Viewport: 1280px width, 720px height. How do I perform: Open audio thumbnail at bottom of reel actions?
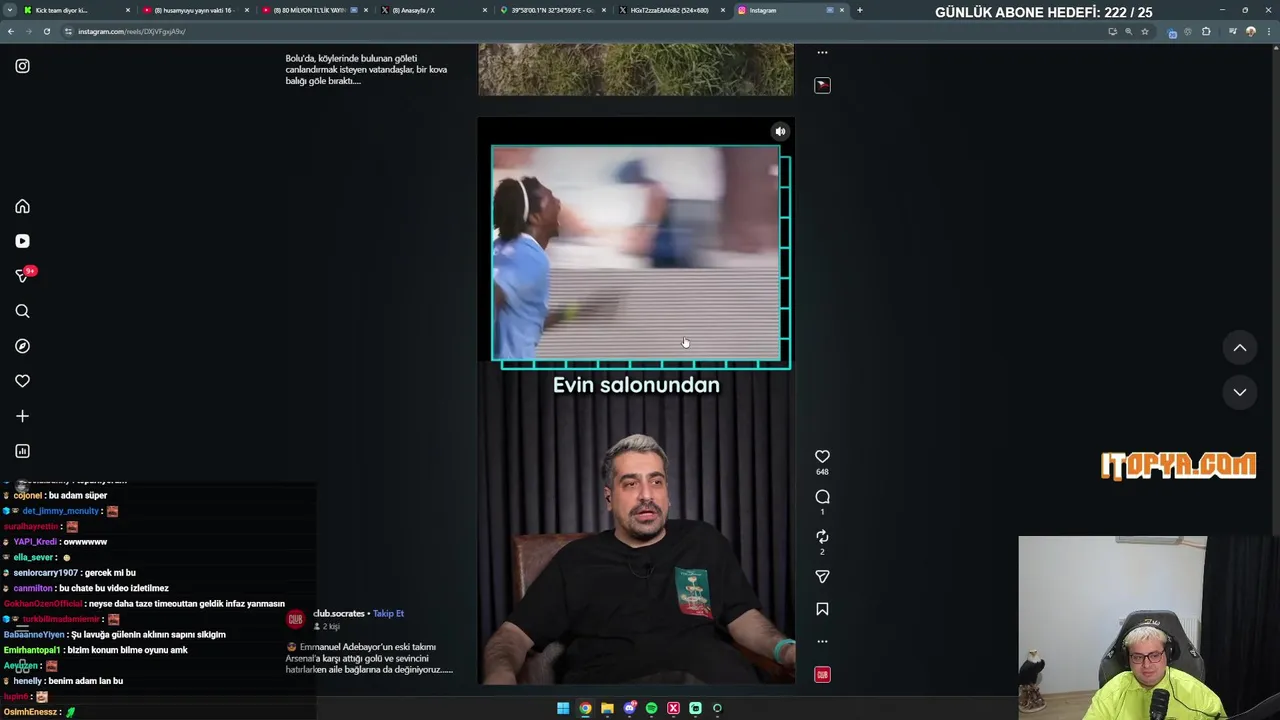click(x=822, y=675)
